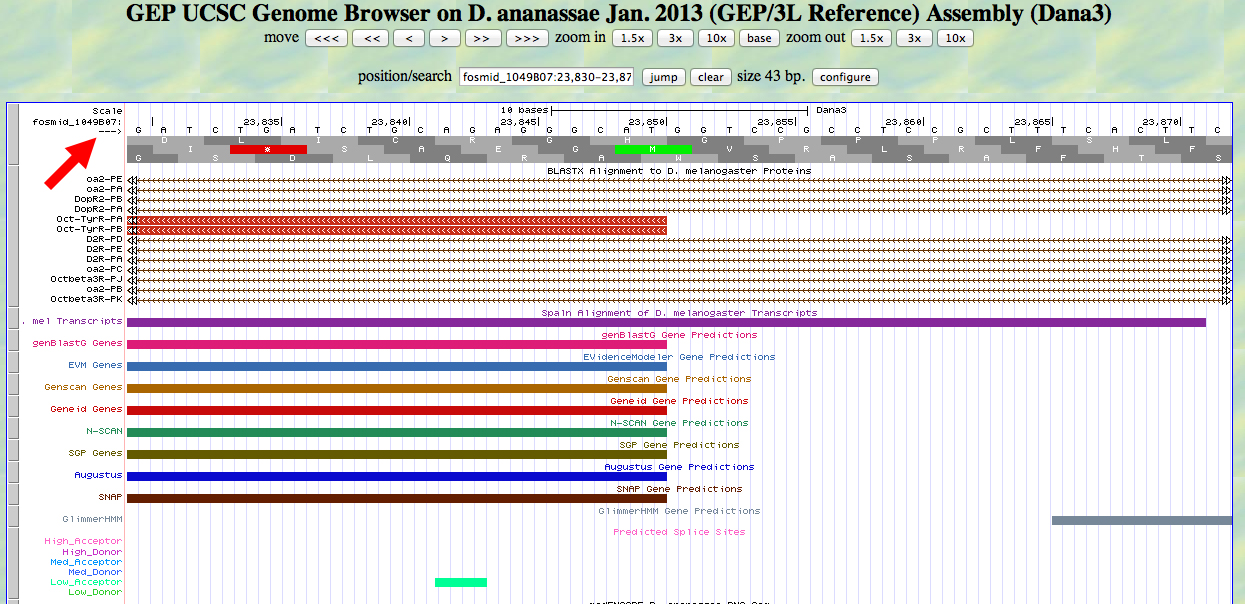Viewport: 1245px width, 604px height.
Task: Select the Oct-TyrR-PA alignment row label
Action: [89, 218]
